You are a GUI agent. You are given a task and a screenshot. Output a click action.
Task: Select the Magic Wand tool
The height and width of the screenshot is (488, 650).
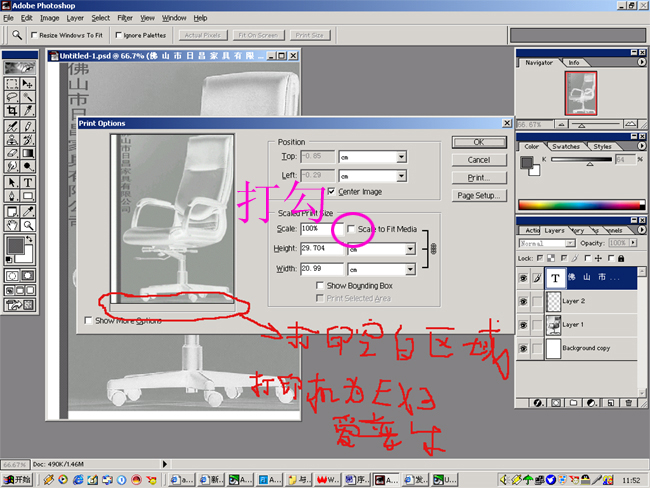click(28, 97)
